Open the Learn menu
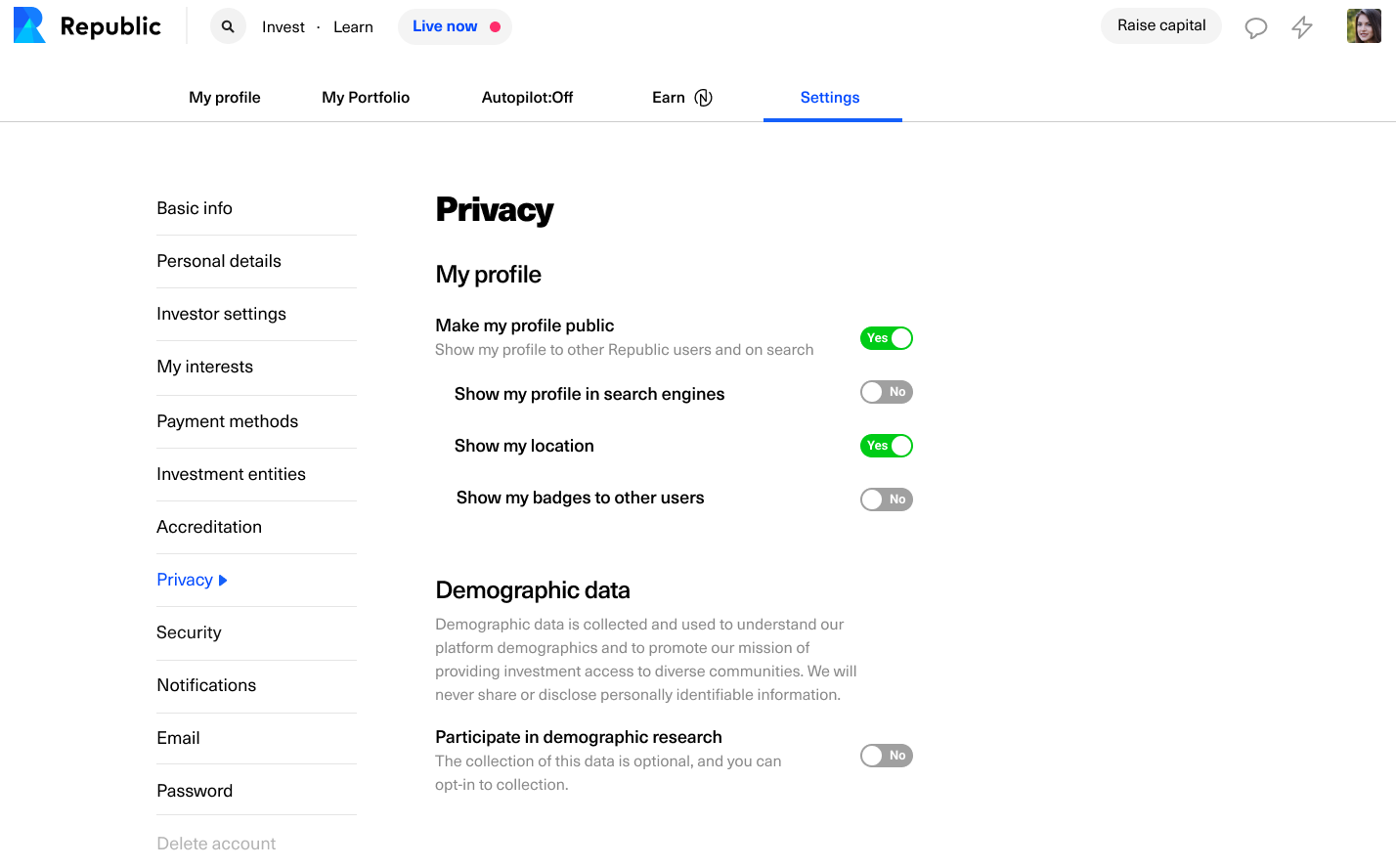The width and height of the screenshot is (1396, 868). pos(353,27)
